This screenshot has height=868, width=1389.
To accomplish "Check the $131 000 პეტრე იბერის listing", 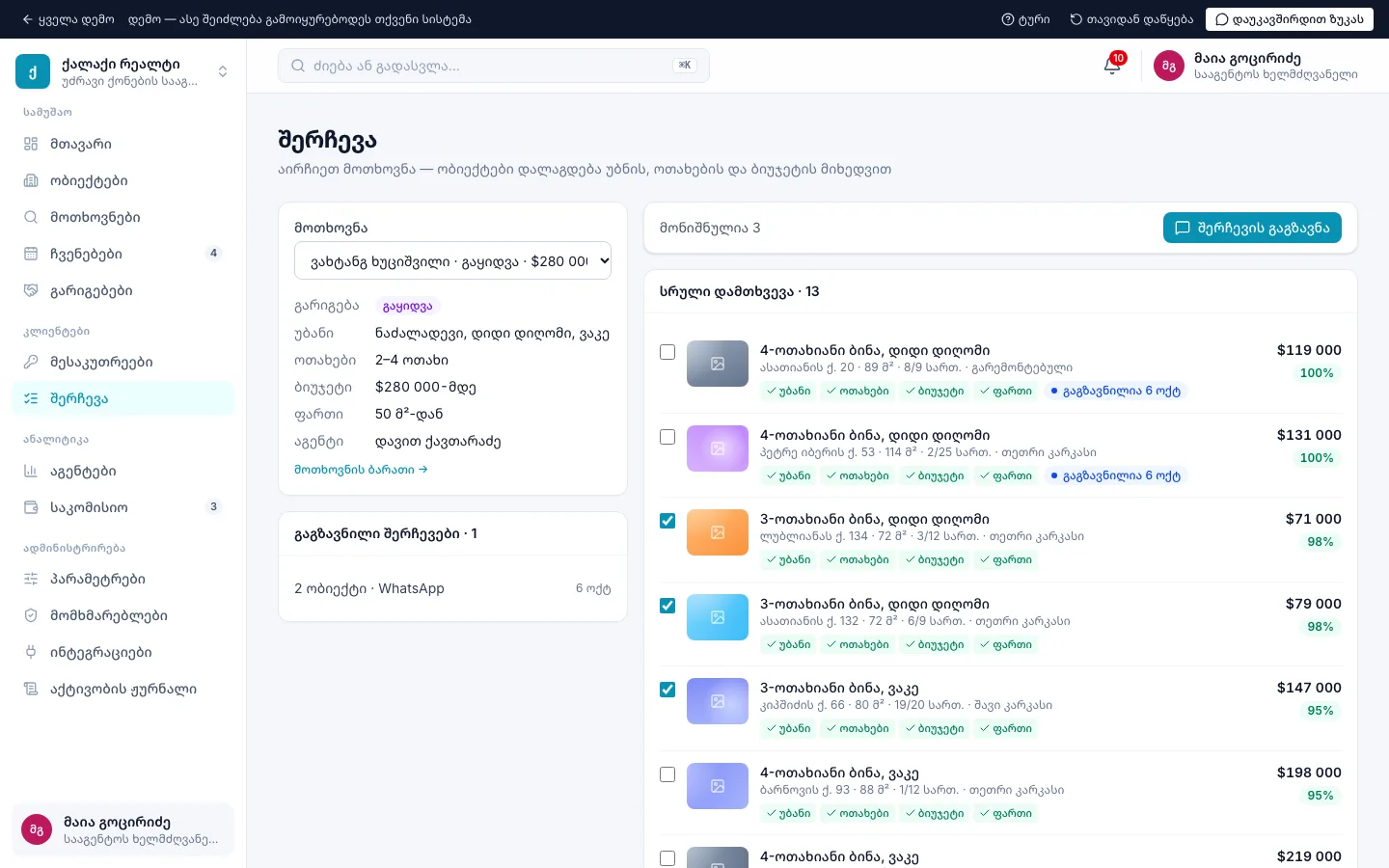I will (x=667, y=437).
